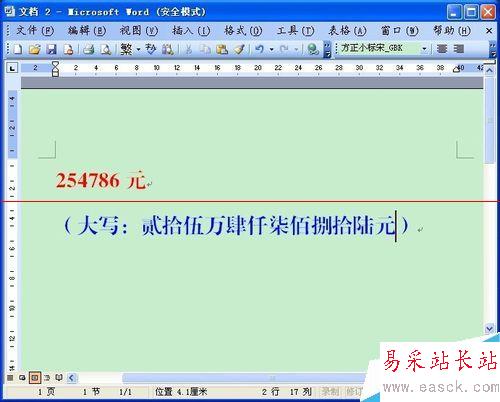Click the horizontal scrollbar thumb
Screen dimensions: 500x402
(x=245, y=378)
